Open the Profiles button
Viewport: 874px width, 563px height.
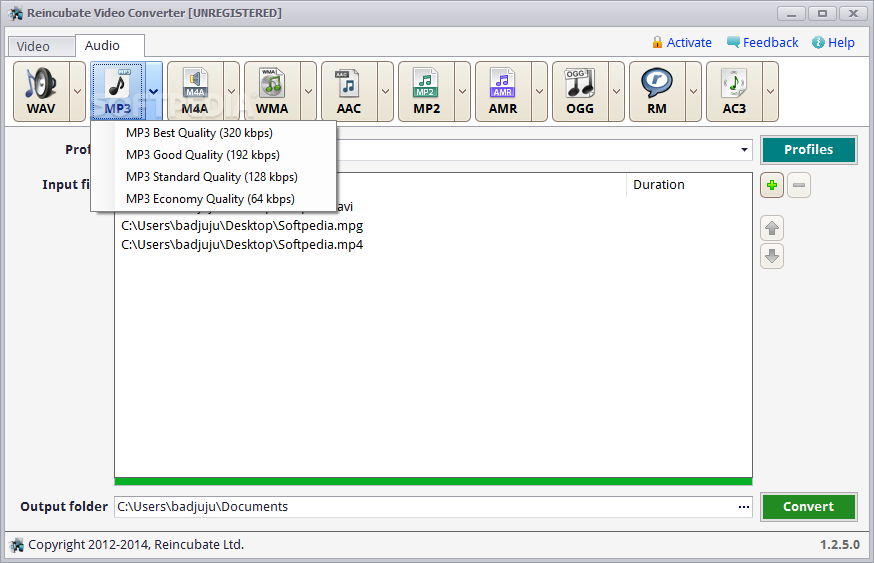point(808,150)
